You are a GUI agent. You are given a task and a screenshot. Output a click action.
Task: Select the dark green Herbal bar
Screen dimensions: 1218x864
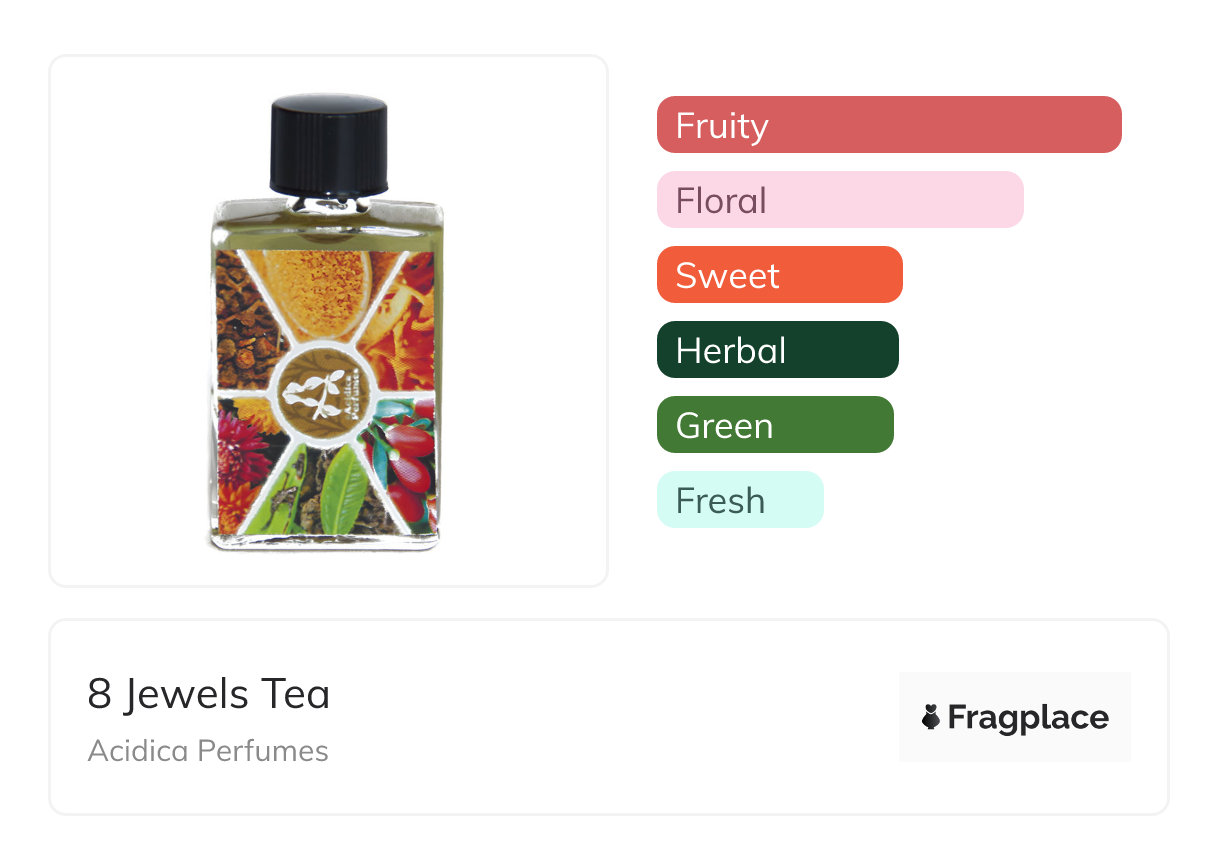pos(777,350)
